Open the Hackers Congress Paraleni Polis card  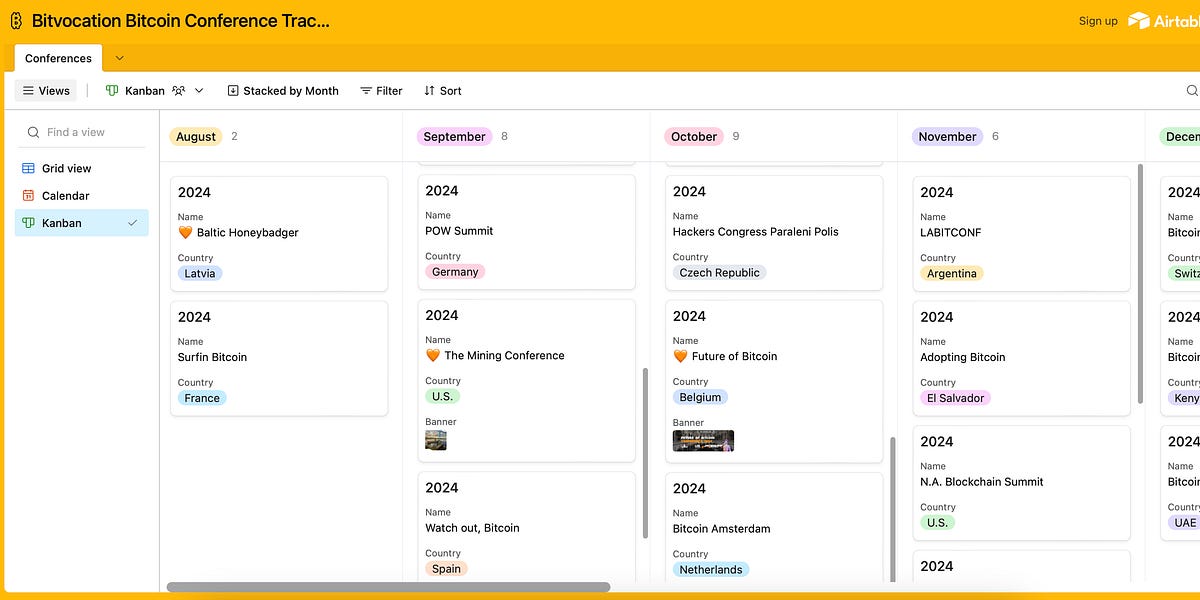point(774,233)
